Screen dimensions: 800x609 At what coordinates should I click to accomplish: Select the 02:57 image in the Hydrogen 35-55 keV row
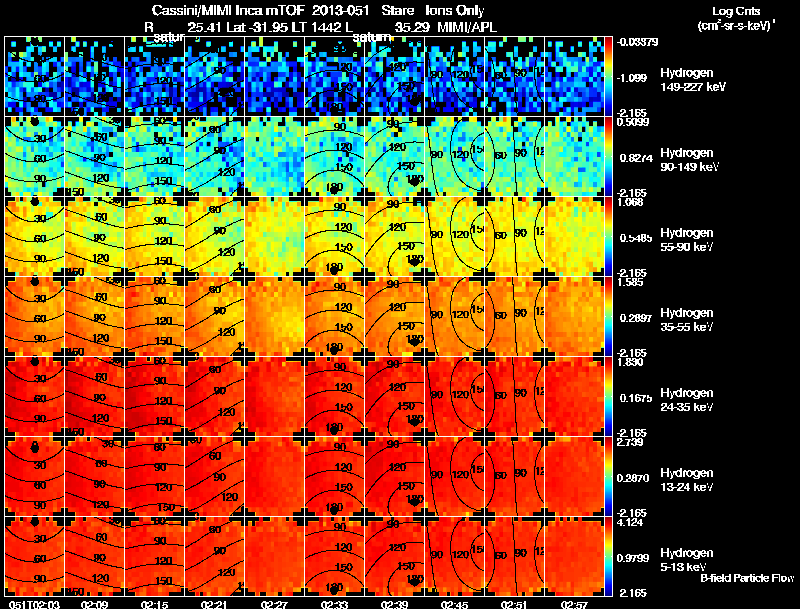coord(574,317)
